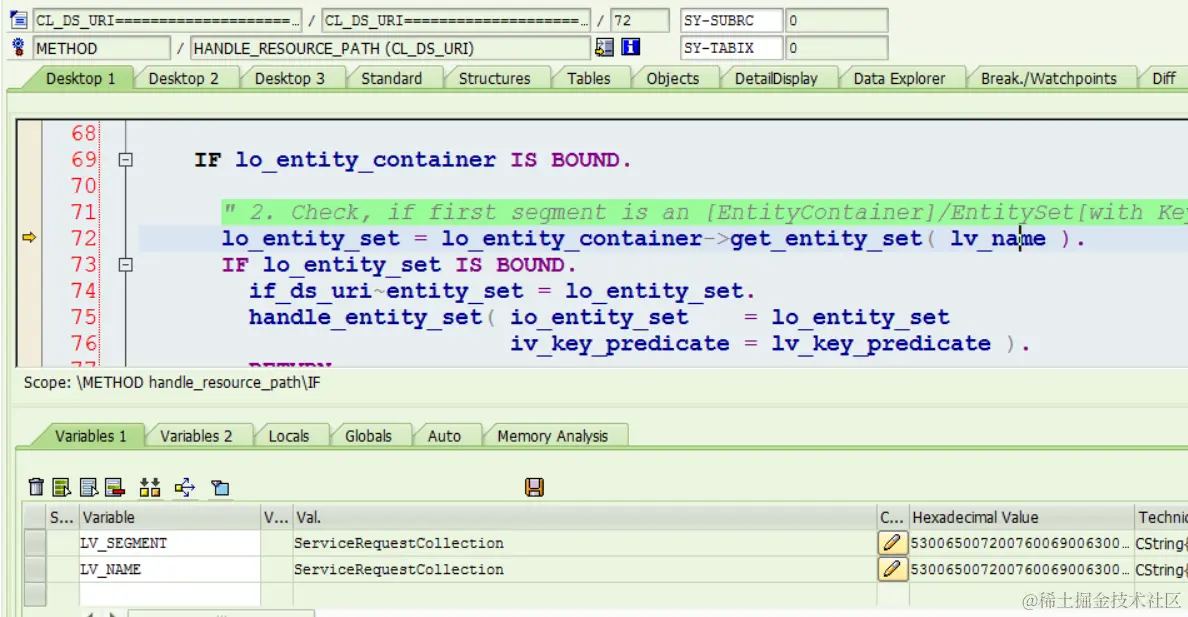The height and width of the screenshot is (617, 1188).
Task: Click the blue branching arrows tool icon
Action: (x=185, y=487)
